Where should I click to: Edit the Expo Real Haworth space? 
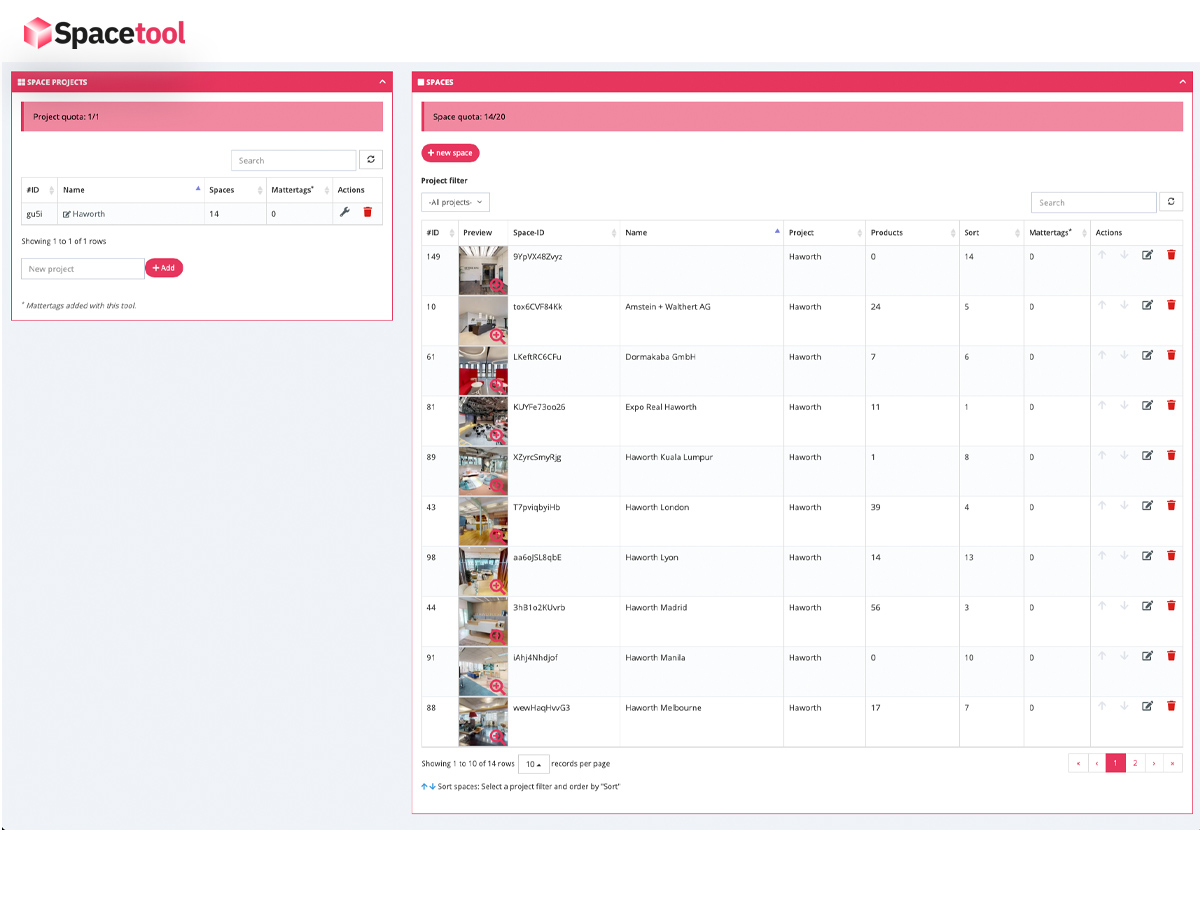(x=1147, y=405)
